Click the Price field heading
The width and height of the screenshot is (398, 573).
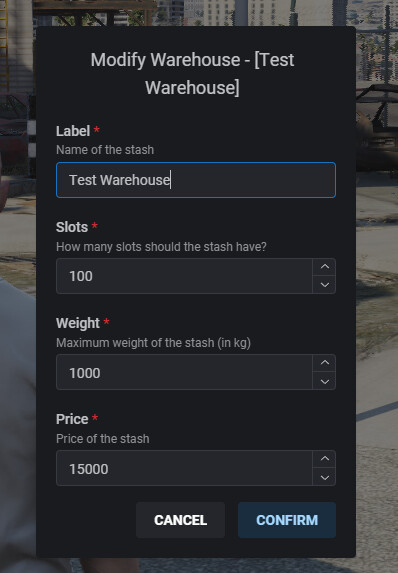point(72,419)
